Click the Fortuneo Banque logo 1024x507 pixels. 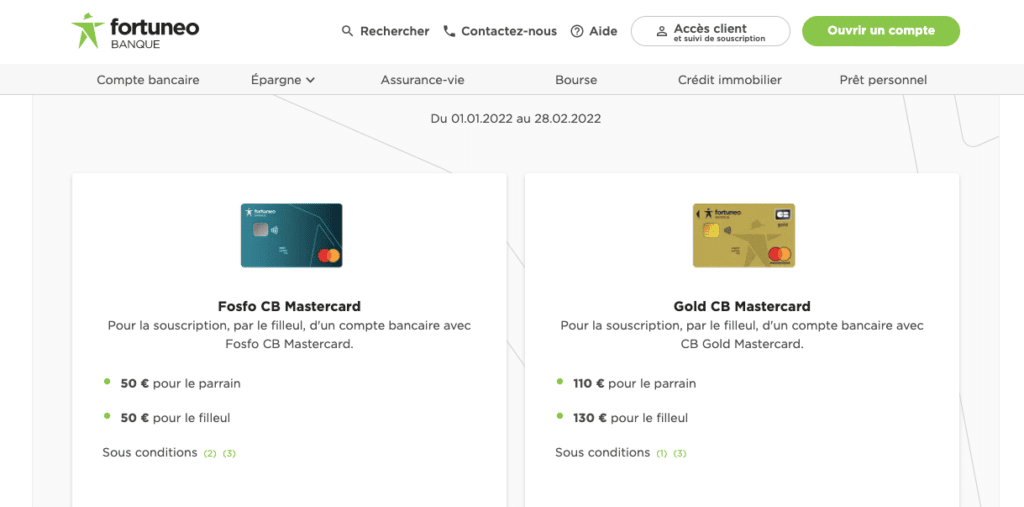[x=135, y=31]
